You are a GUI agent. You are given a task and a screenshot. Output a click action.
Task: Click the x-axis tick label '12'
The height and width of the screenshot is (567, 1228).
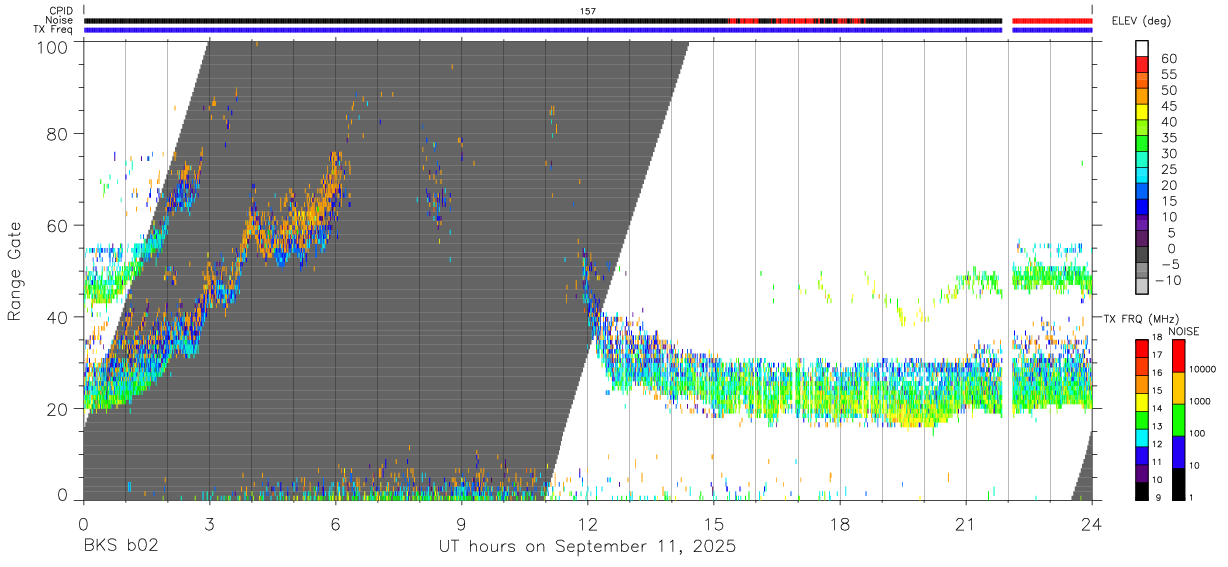[x=587, y=524]
